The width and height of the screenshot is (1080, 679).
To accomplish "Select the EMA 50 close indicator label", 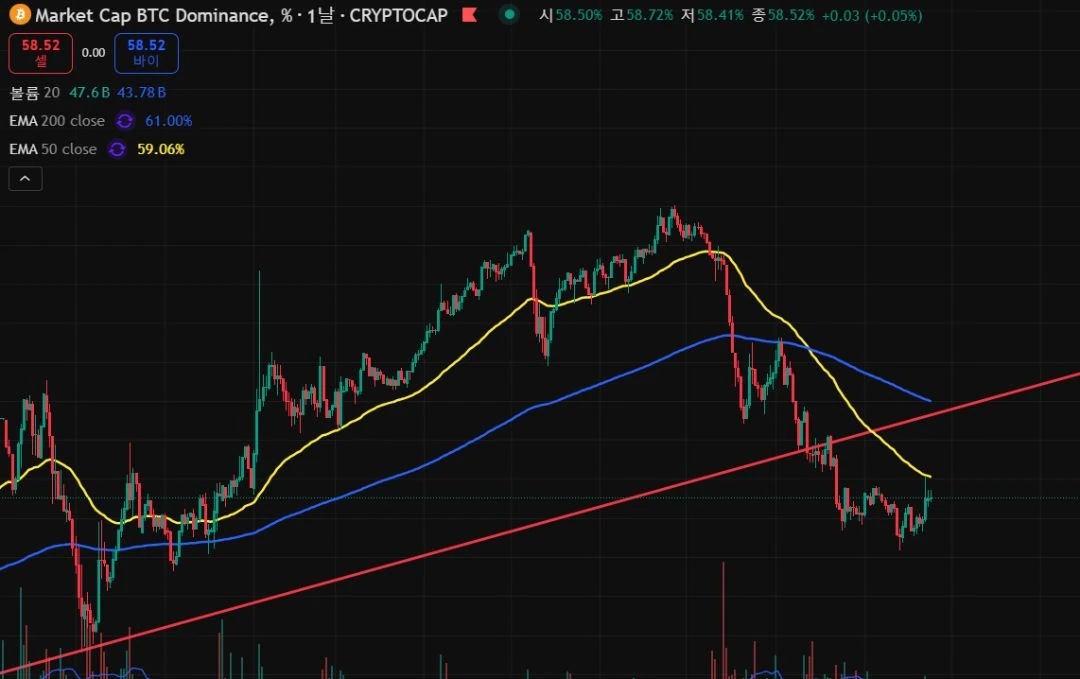I will tap(53, 149).
